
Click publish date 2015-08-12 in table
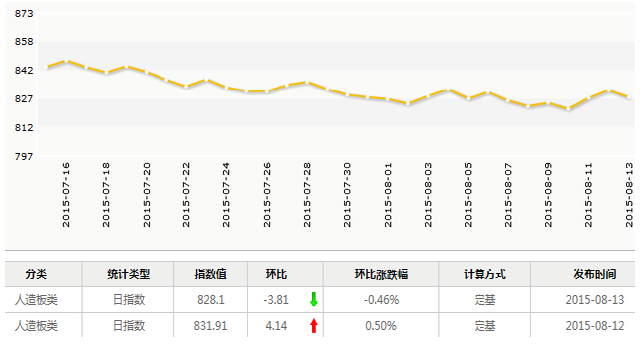595,326
